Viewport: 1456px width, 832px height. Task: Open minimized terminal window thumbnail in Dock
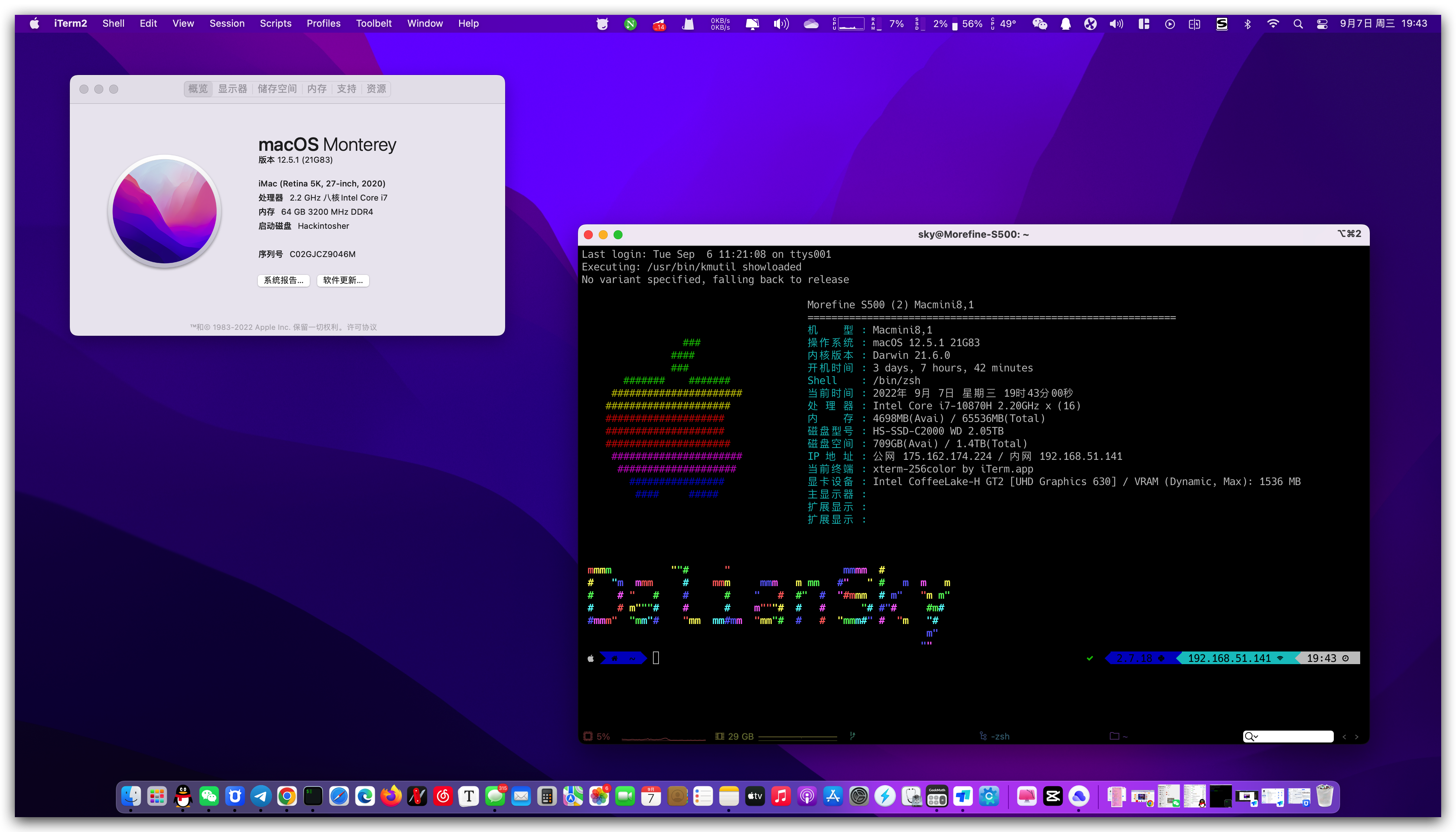point(1220,796)
